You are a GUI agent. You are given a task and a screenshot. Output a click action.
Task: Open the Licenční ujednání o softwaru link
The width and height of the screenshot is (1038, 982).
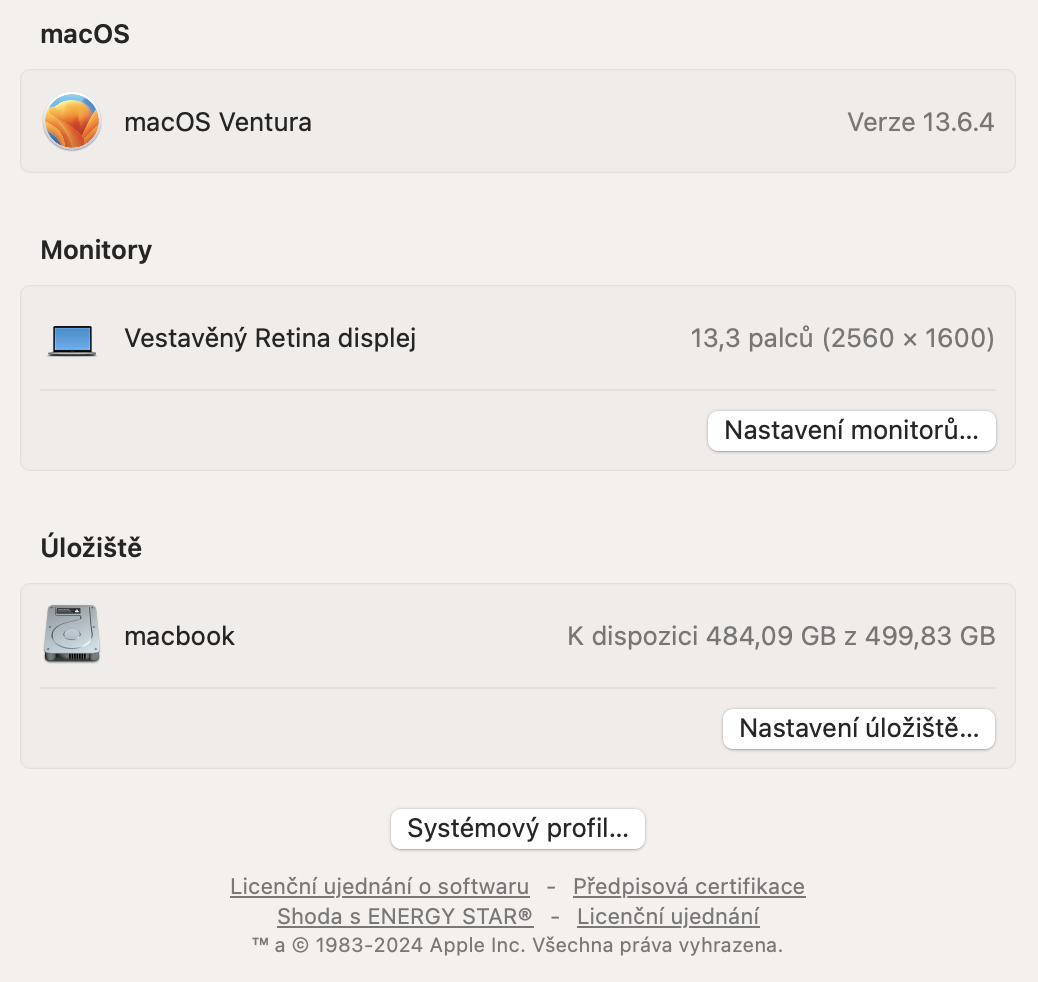click(379, 887)
